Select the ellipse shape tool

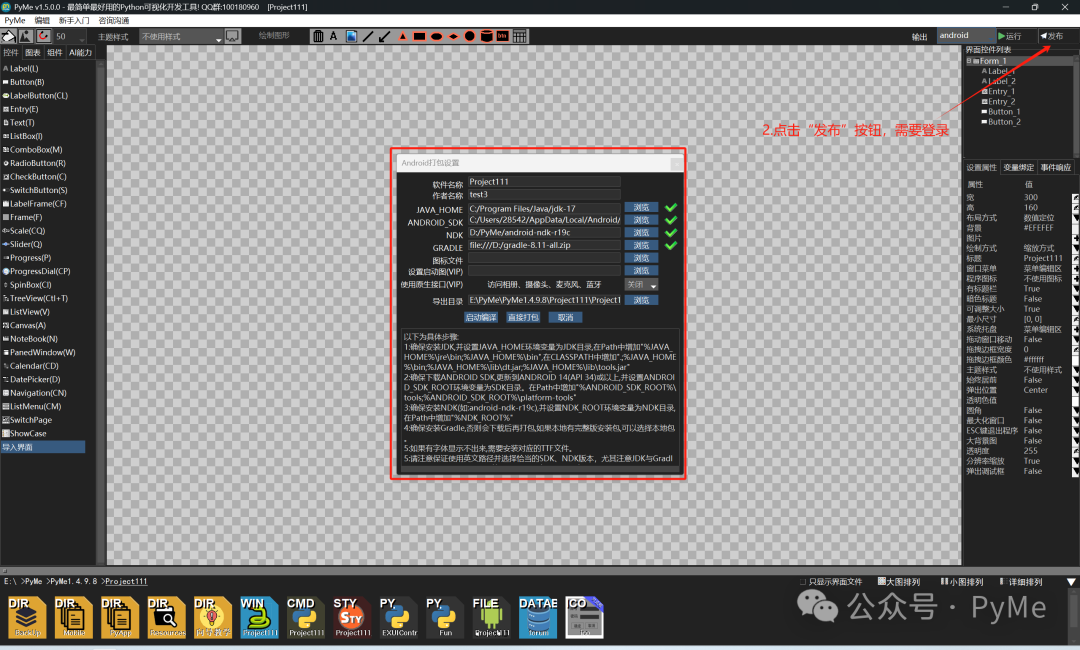point(436,36)
